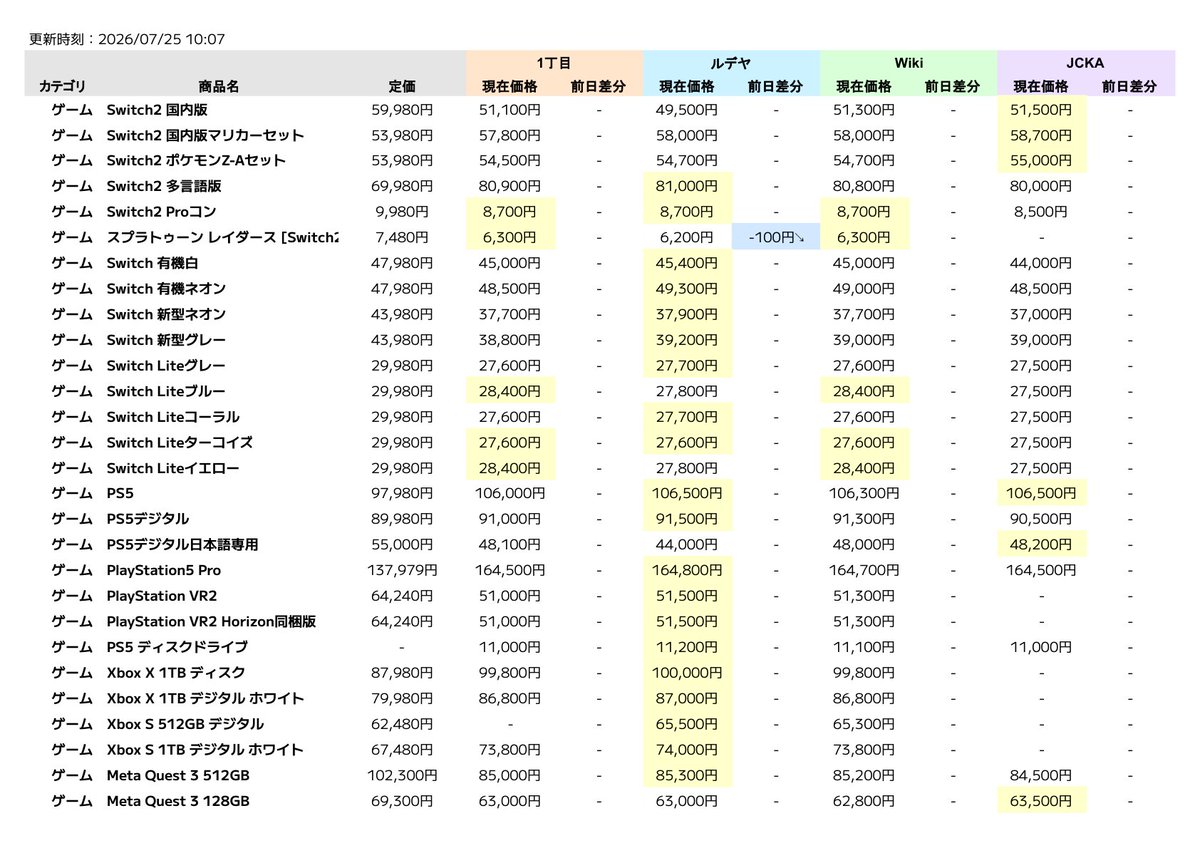Click ルデヤ price 49,500円
Viewport: 1200px width, 848px height.
(x=687, y=109)
